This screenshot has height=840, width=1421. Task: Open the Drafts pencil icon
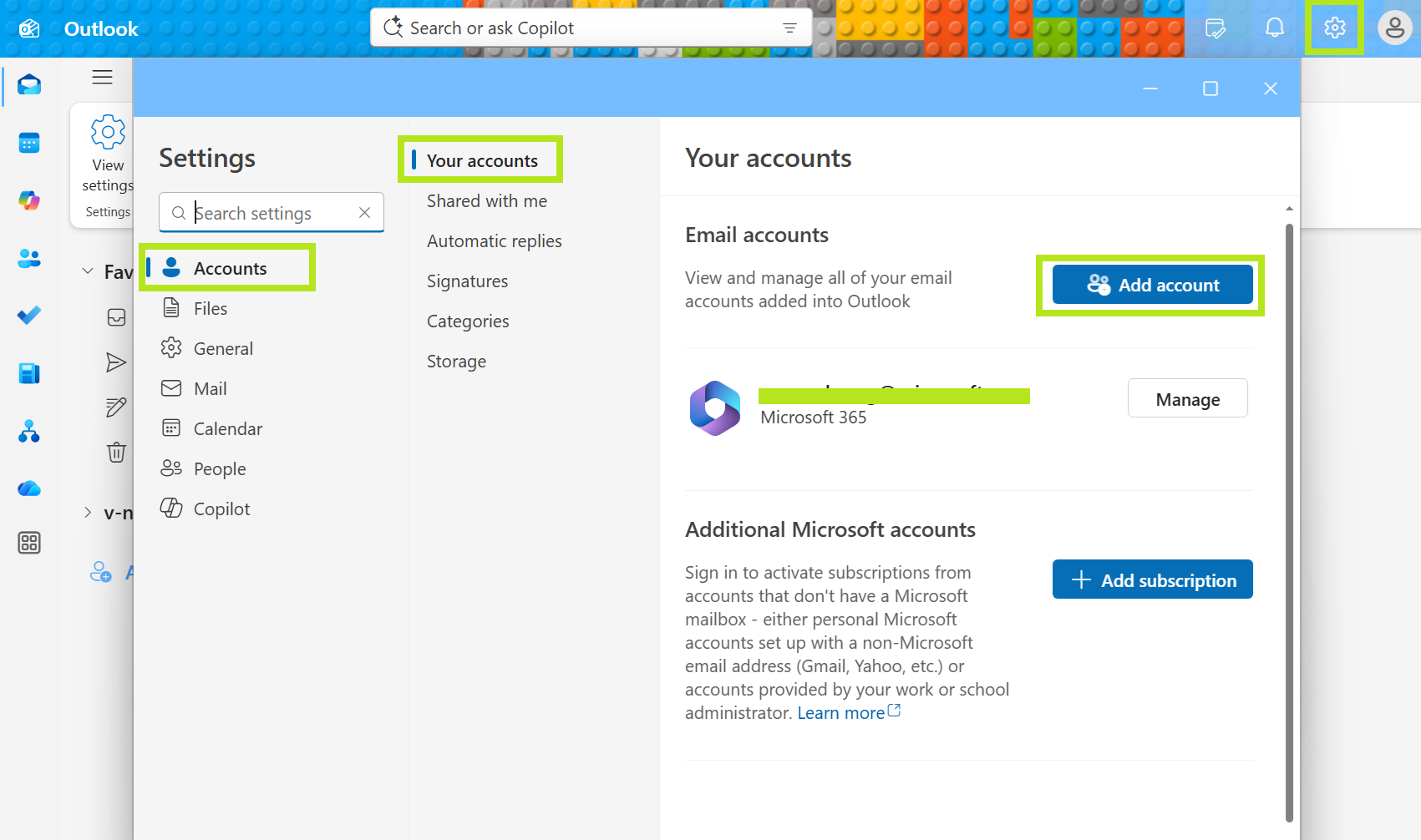coord(116,407)
